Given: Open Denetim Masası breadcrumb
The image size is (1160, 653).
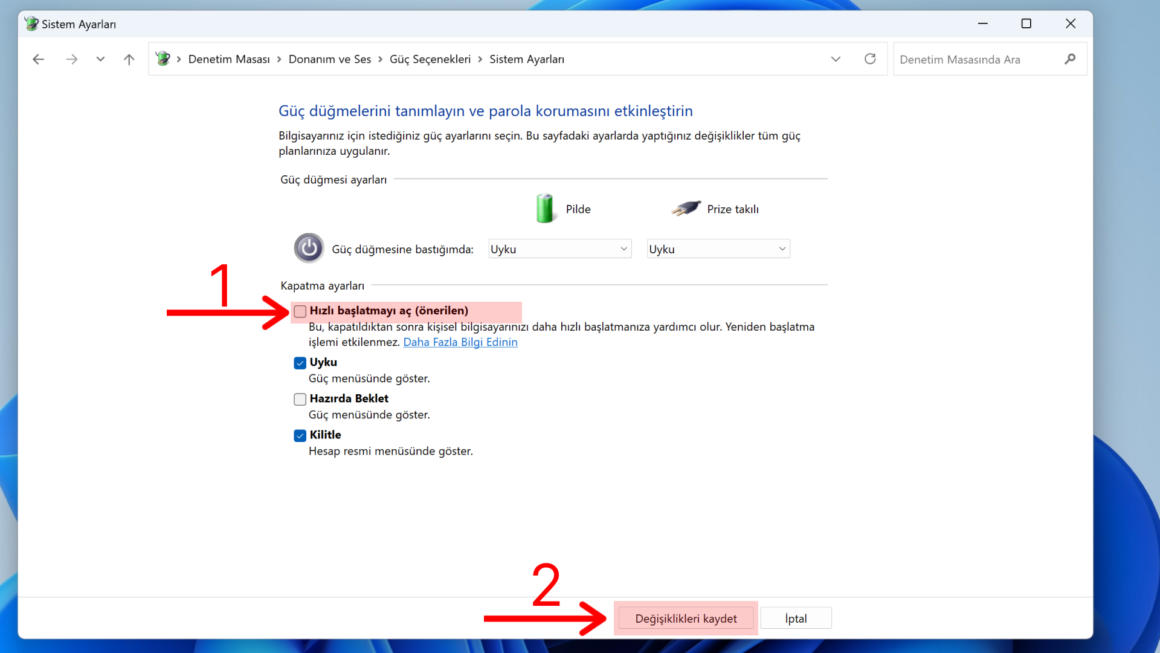Looking at the screenshot, I should 229,59.
